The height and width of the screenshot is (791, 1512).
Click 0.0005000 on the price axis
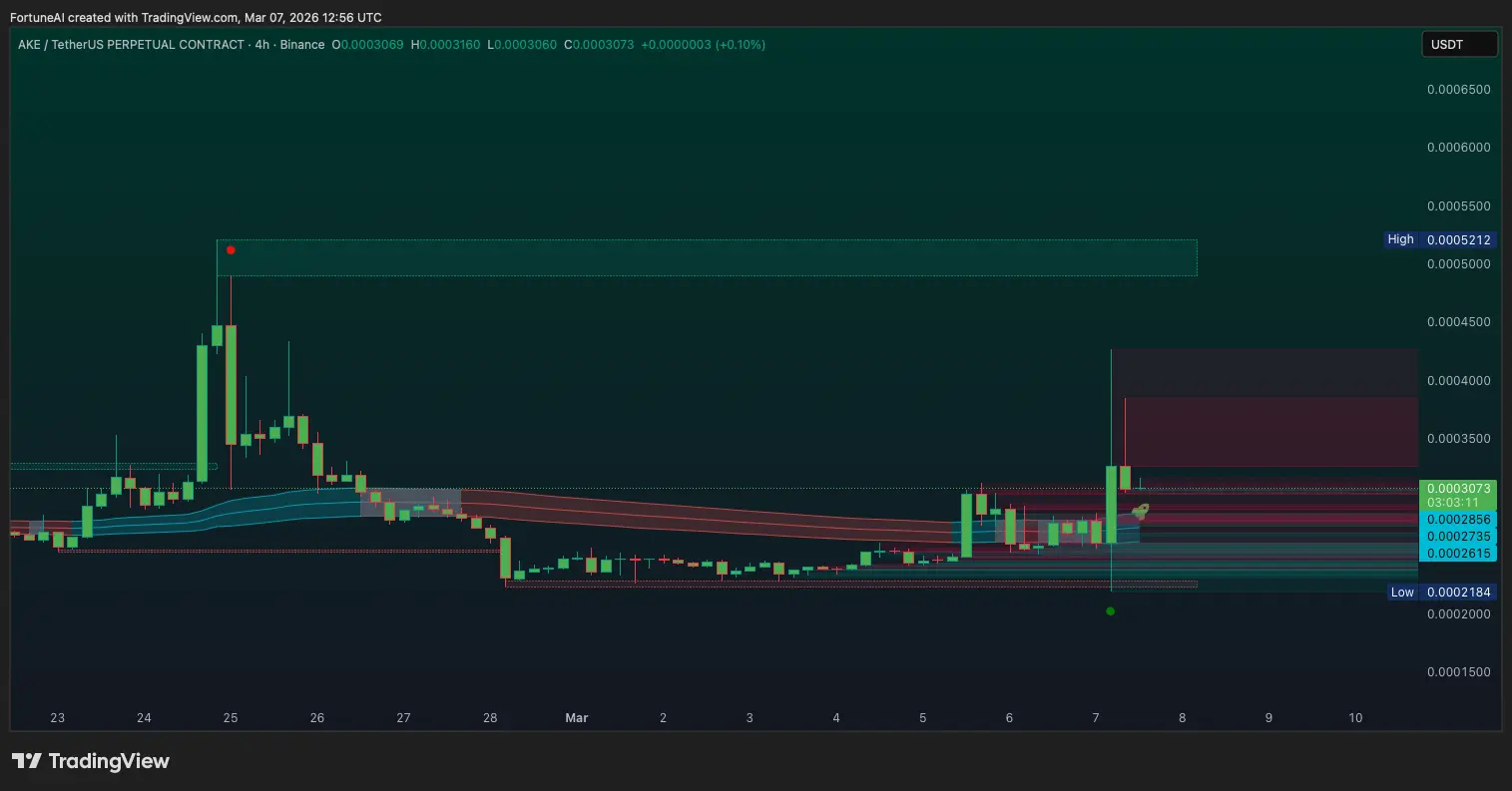point(1458,263)
